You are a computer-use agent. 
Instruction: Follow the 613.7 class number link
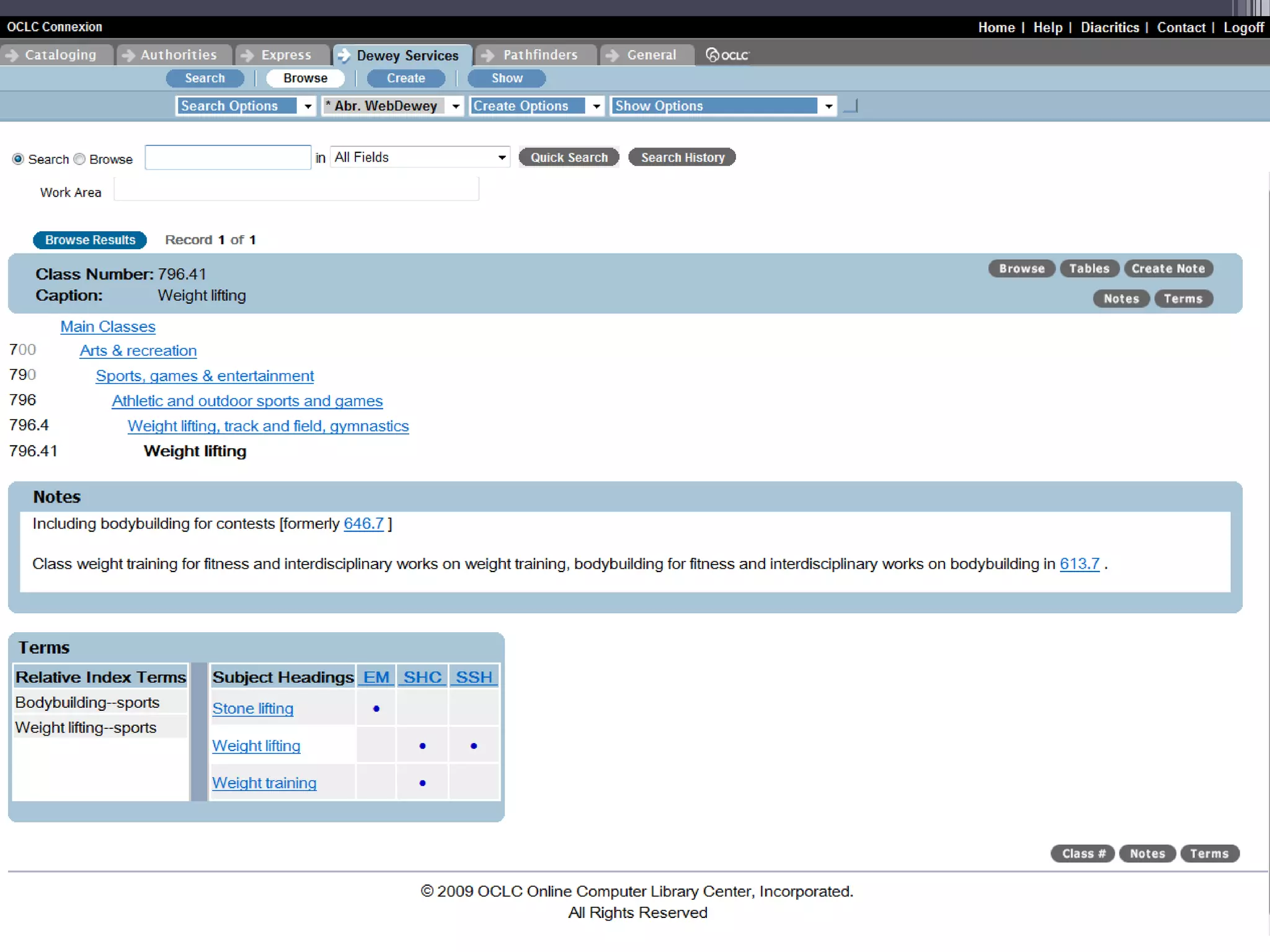[x=1079, y=563]
